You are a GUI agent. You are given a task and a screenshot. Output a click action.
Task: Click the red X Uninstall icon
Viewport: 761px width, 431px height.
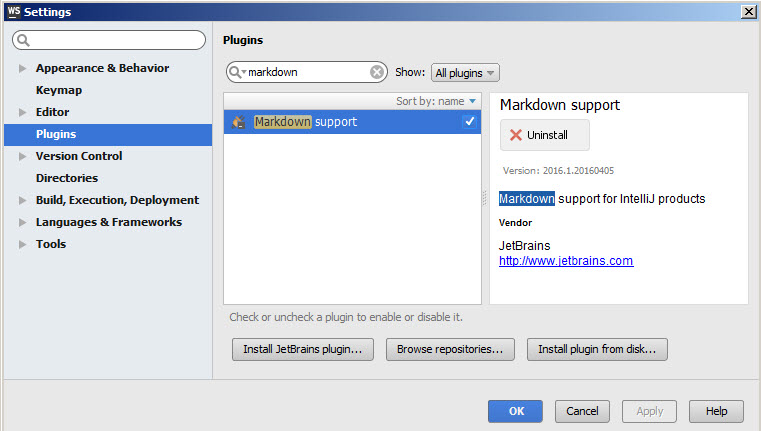(x=516, y=135)
